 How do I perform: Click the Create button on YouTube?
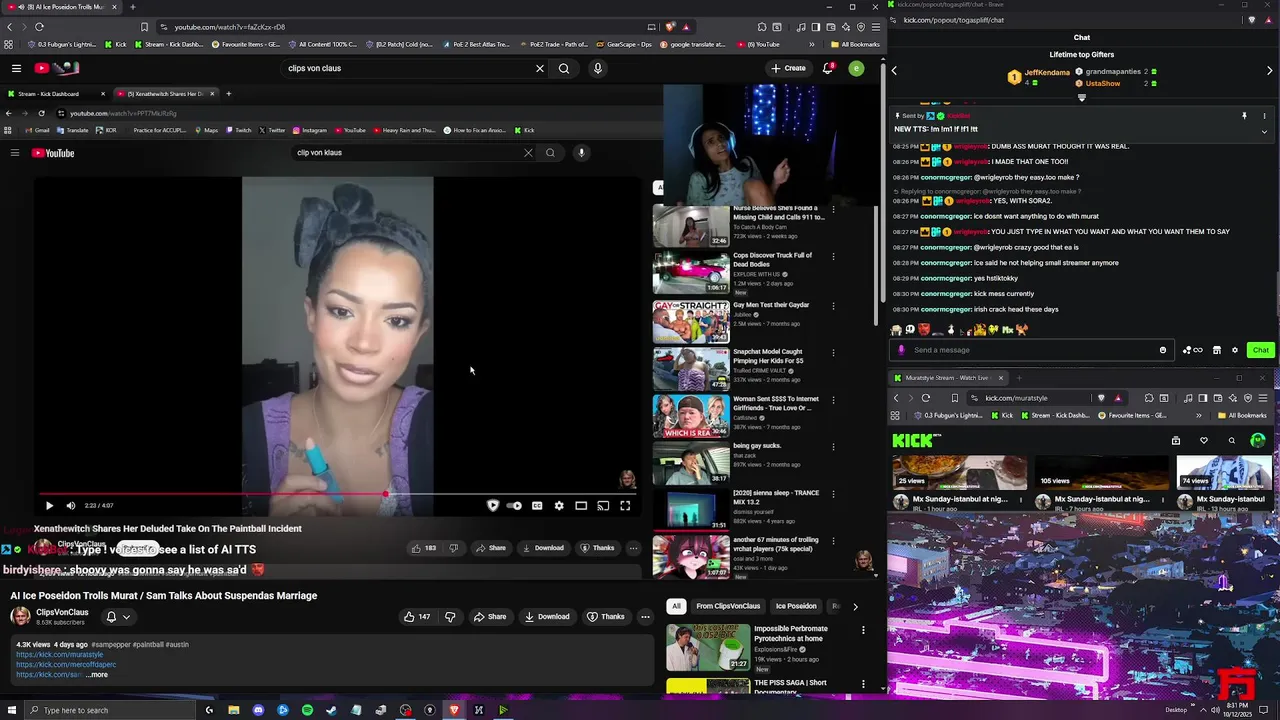tap(789, 68)
